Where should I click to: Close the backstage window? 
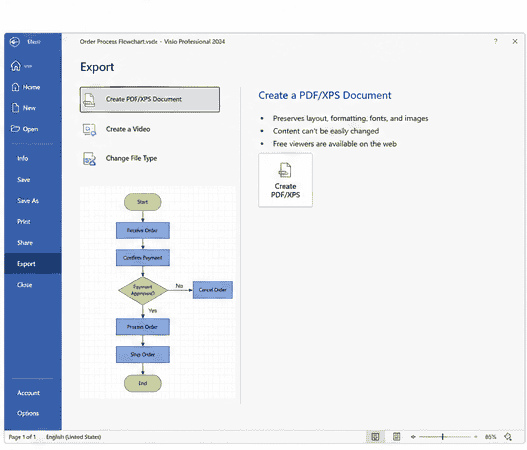pos(515,41)
